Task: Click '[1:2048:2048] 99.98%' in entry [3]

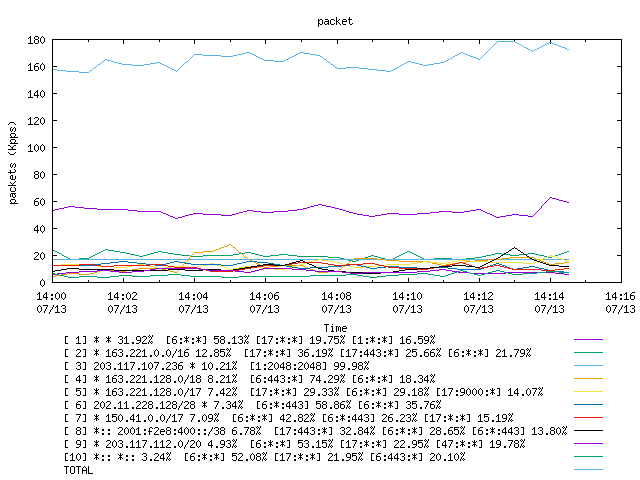Action: coord(309,366)
